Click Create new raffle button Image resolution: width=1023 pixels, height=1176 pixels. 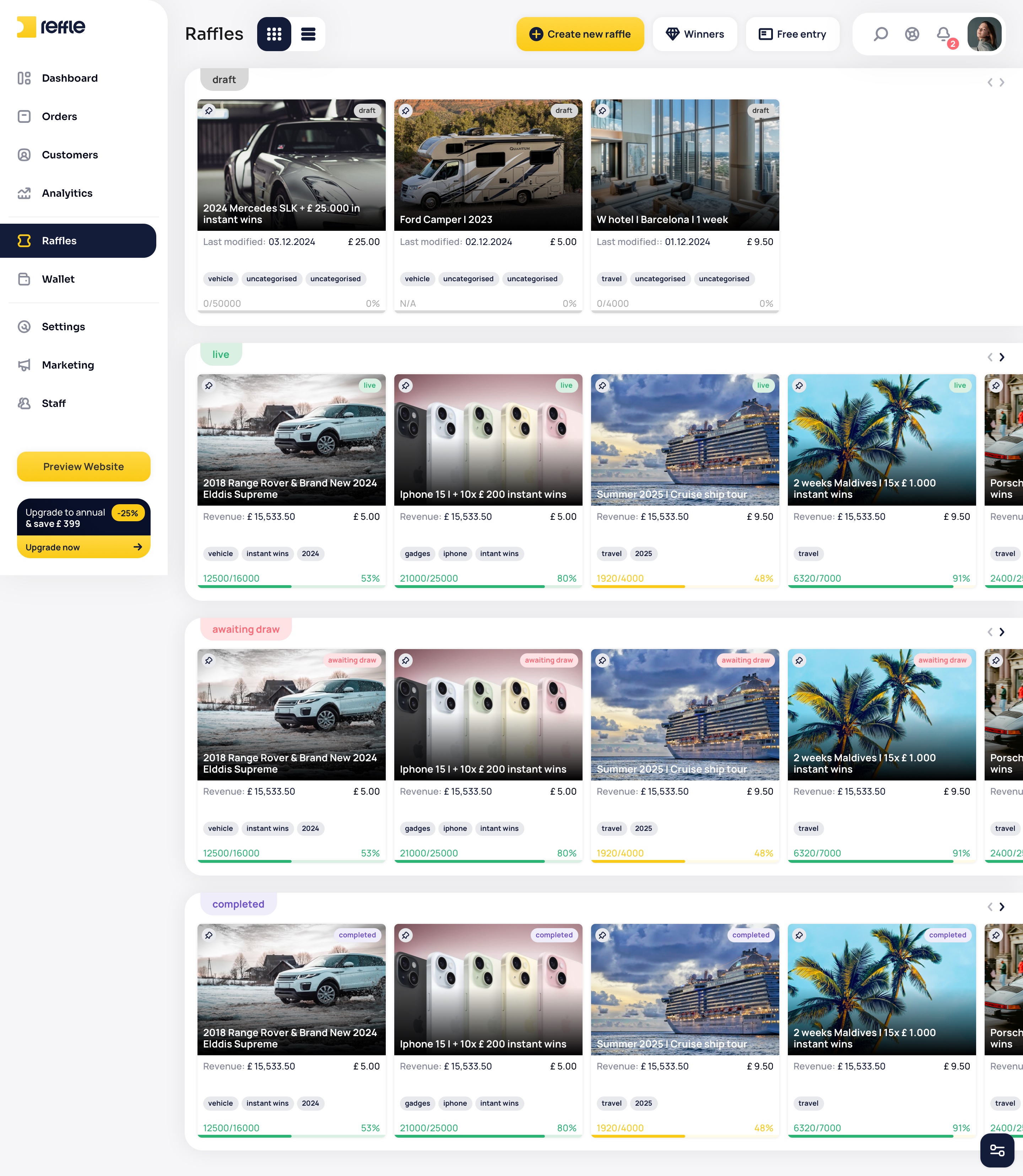(x=580, y=34)
